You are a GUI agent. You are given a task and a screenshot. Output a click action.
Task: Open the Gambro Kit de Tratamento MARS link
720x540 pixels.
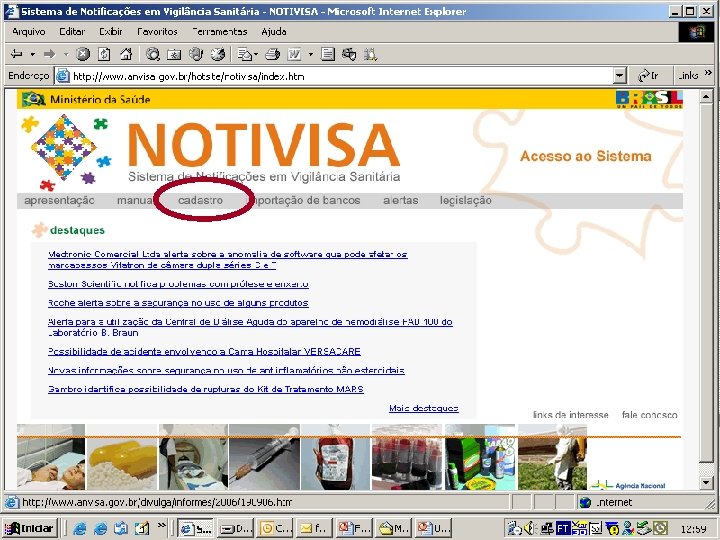click(206, 389)
